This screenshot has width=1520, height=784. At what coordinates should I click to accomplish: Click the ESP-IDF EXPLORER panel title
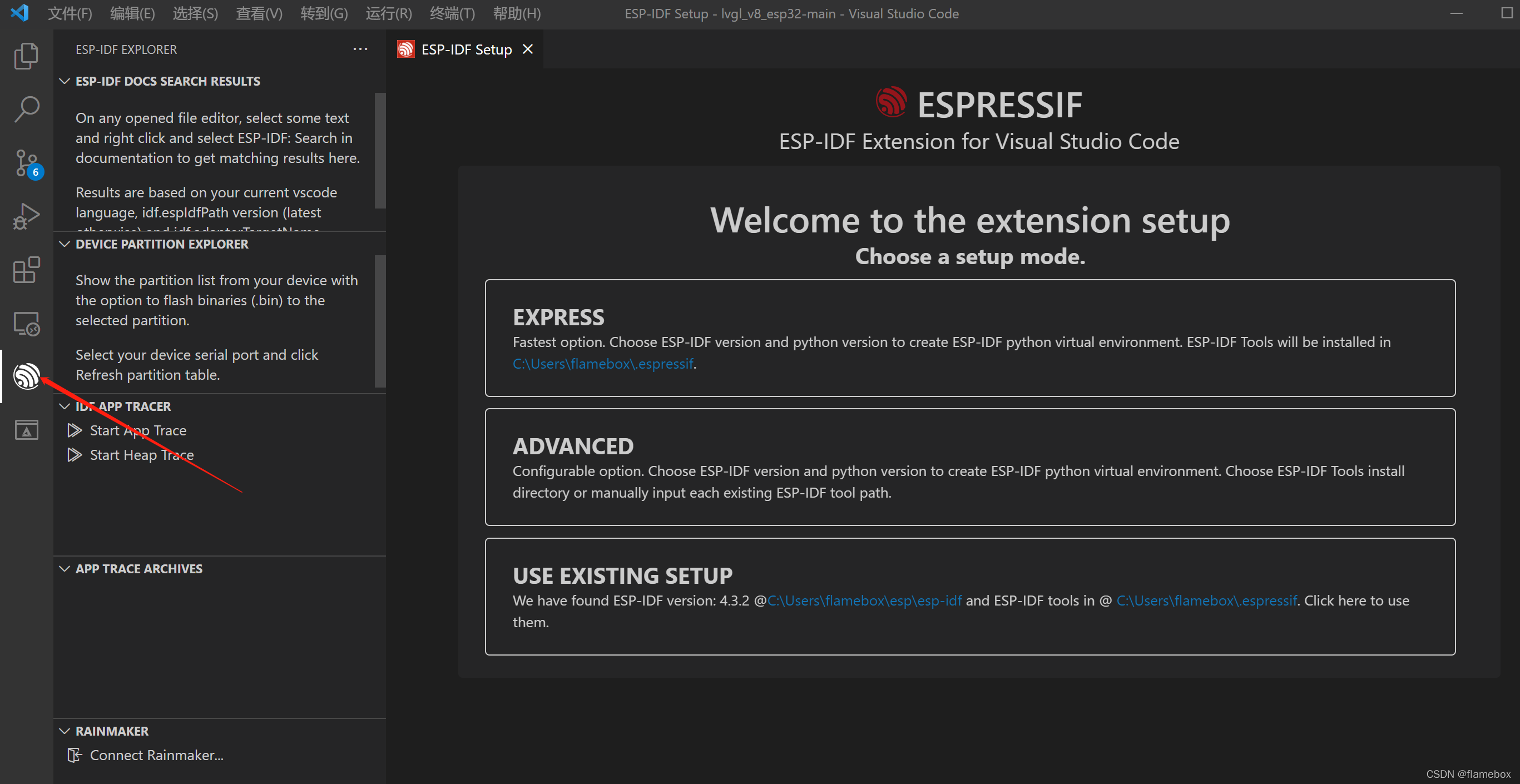126,49
